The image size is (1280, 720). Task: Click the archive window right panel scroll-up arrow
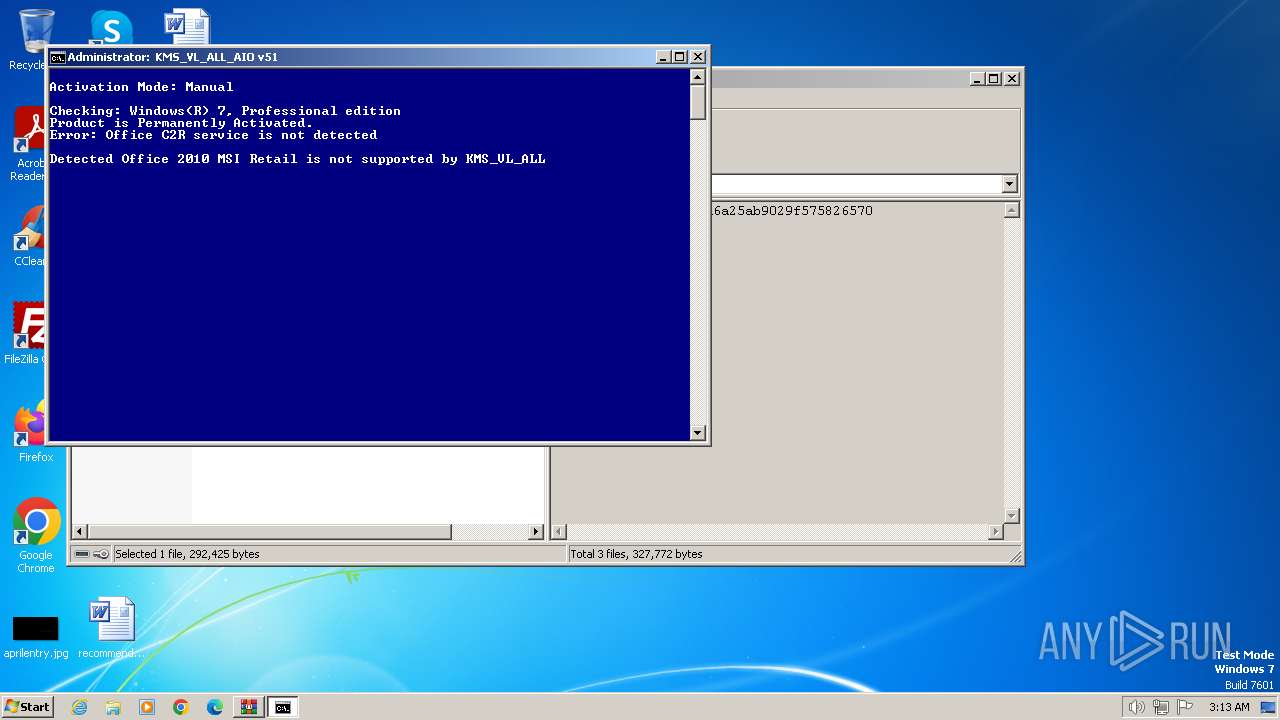click(1011, 210)
